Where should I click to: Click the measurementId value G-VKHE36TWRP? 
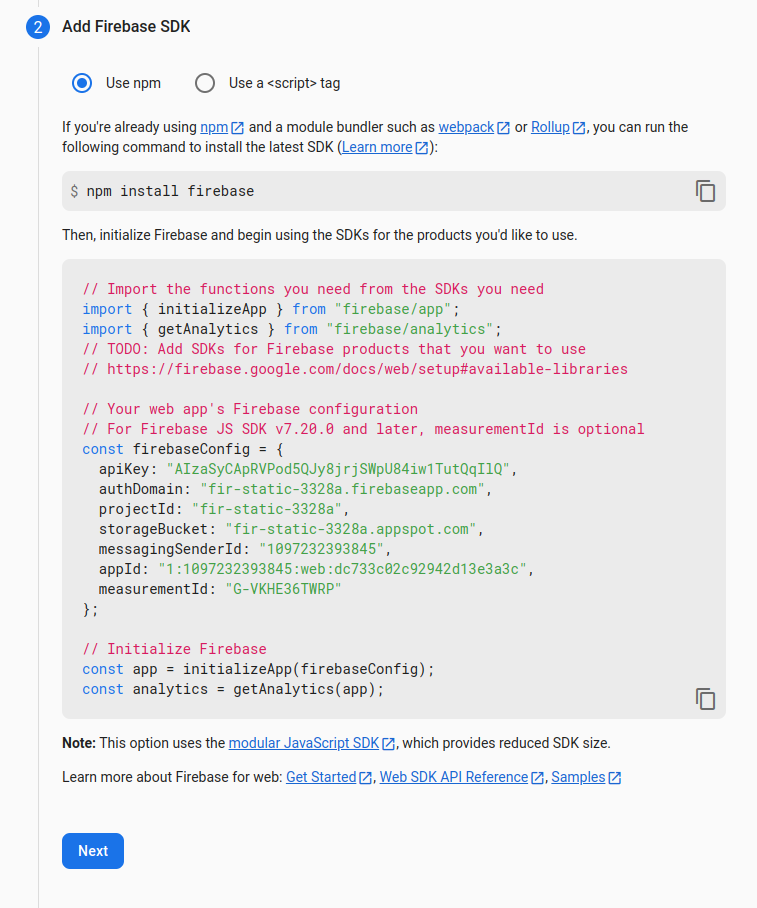[283, 589]
